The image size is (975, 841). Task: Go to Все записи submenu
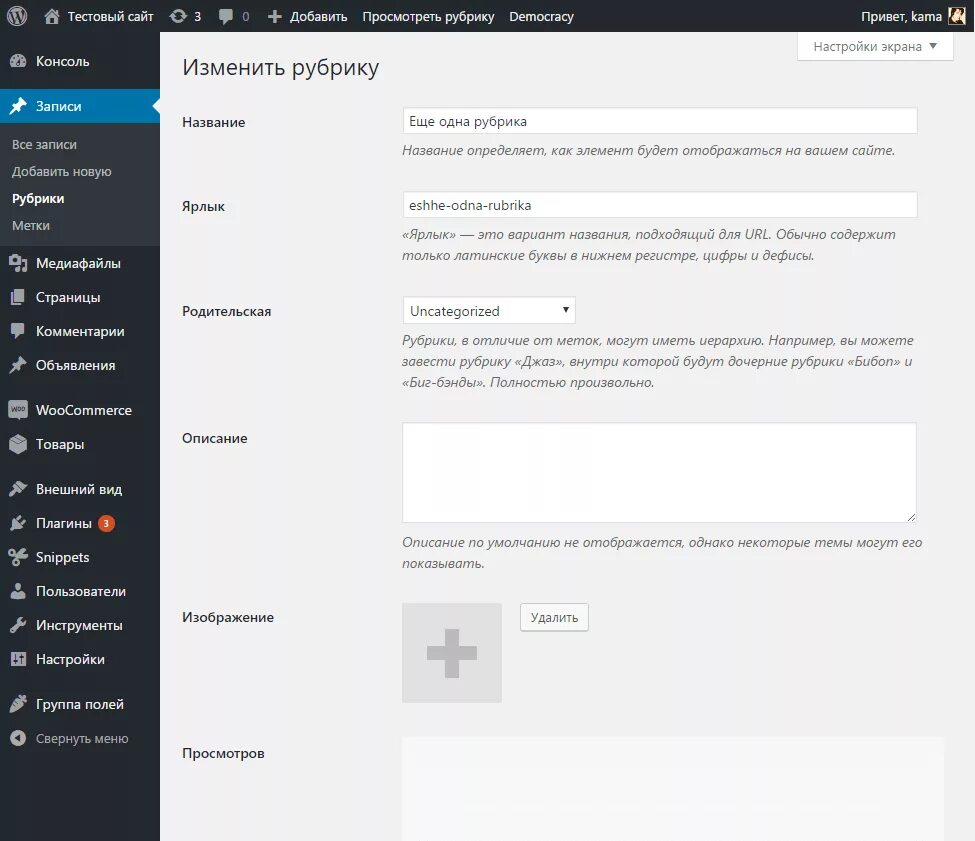(44, 144)
